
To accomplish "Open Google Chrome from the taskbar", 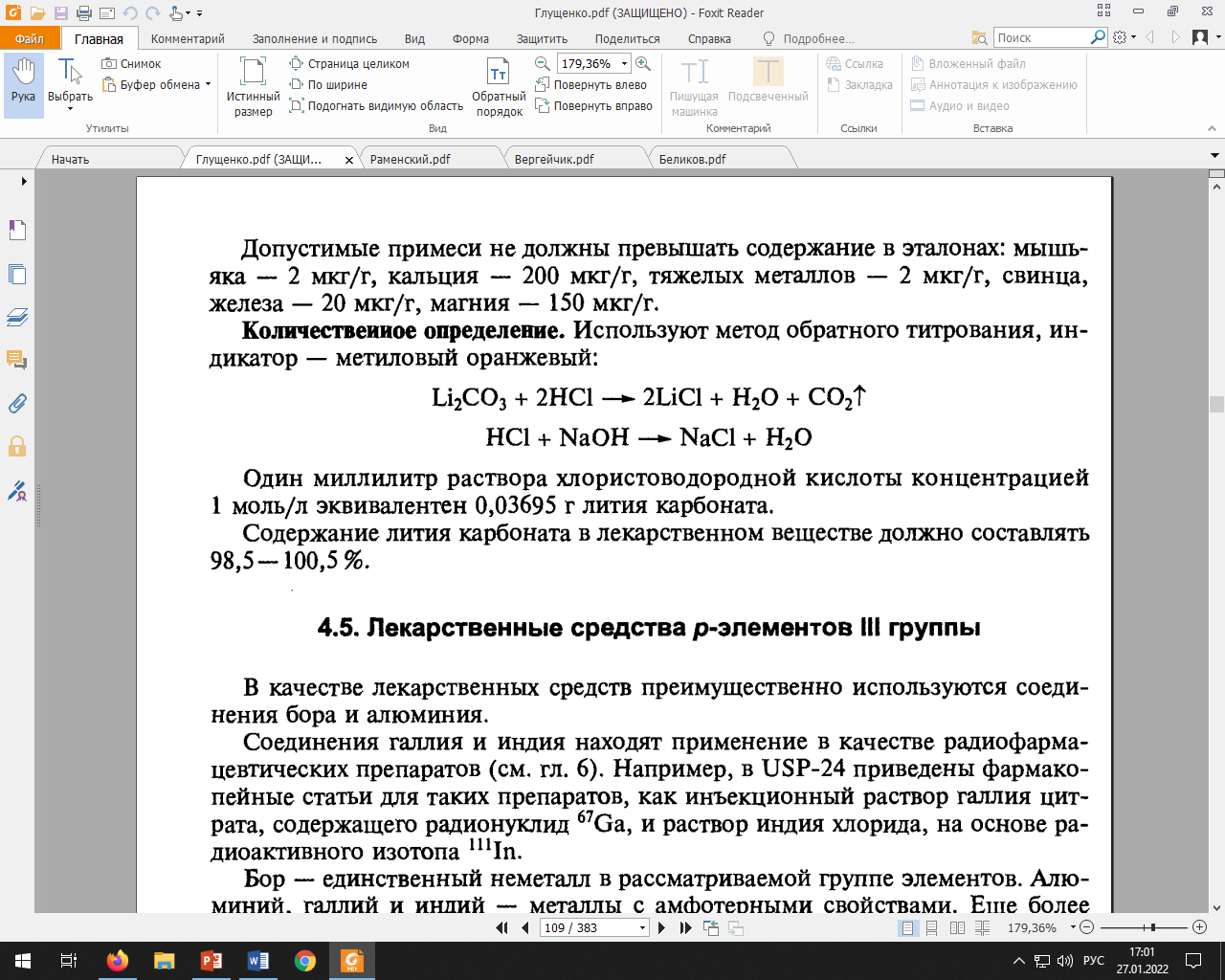I will 304,961.
